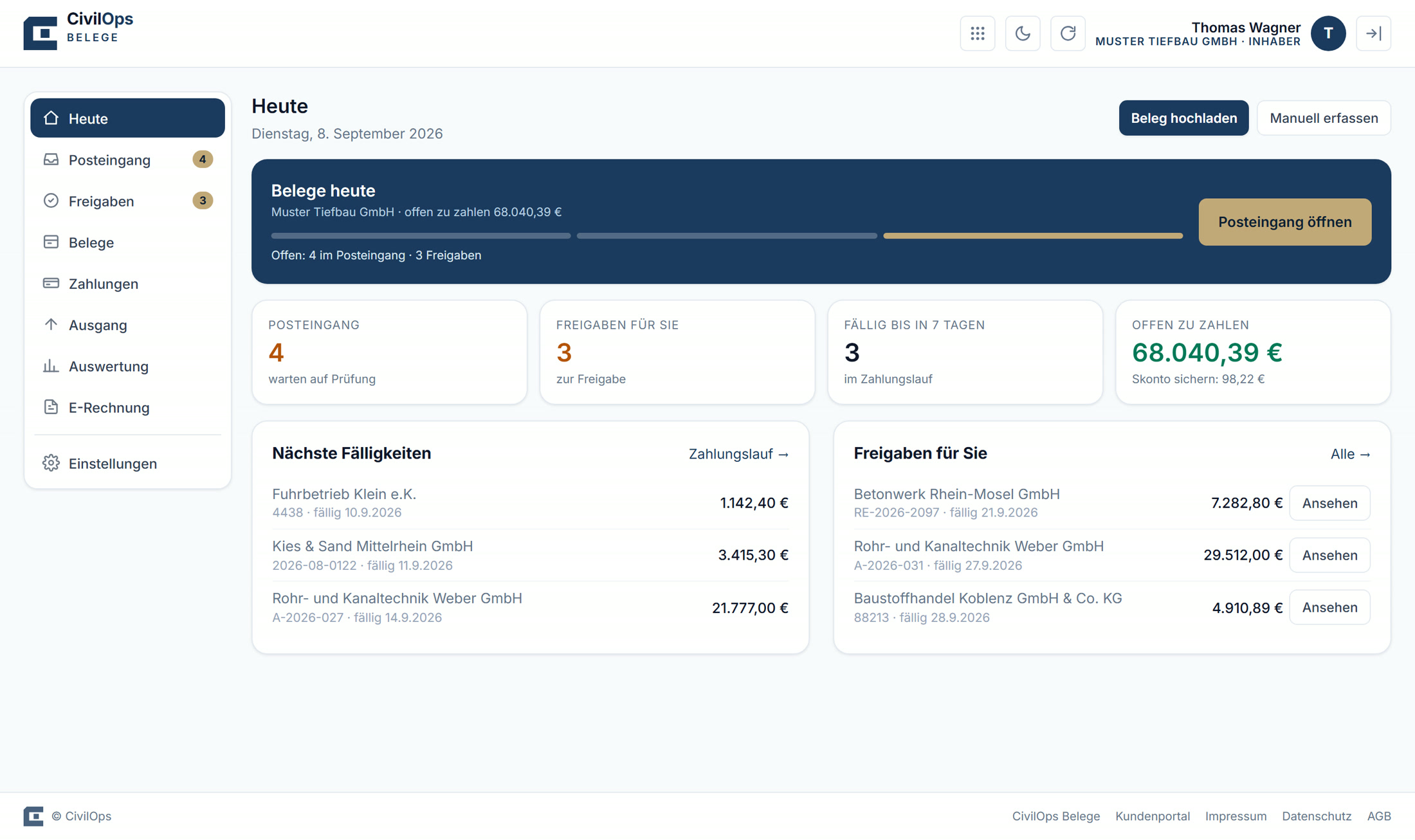
Task: Click the gold progress bar segment
Action: [1033, 236]
